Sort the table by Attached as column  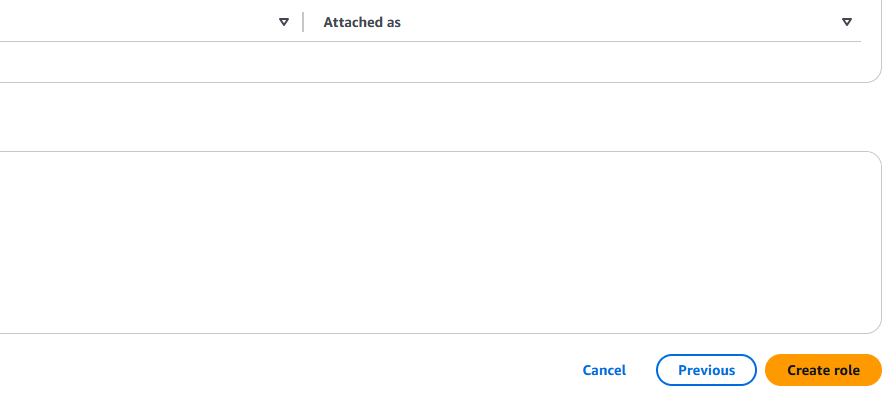362,22
